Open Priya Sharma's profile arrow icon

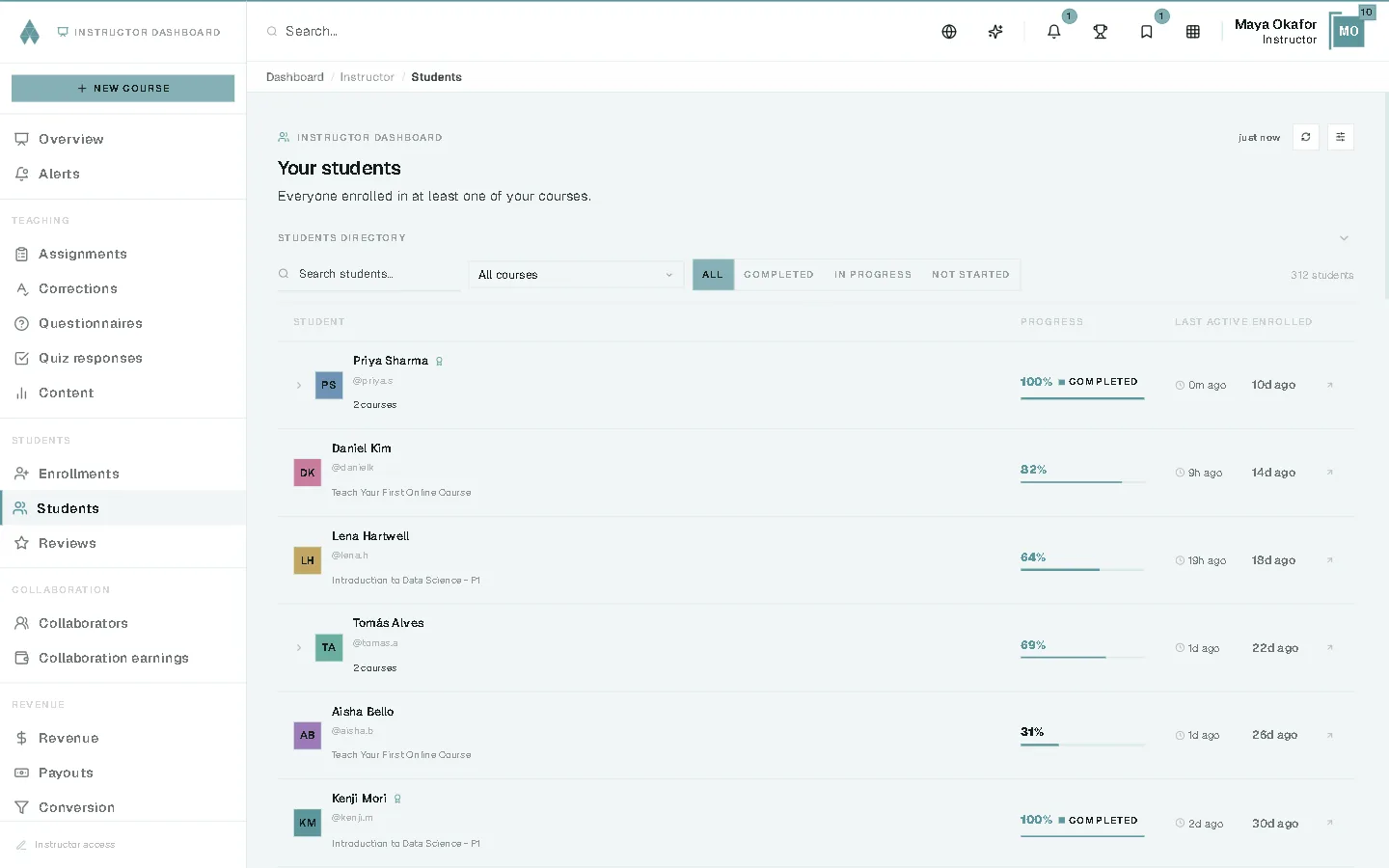pos(1330,385)
